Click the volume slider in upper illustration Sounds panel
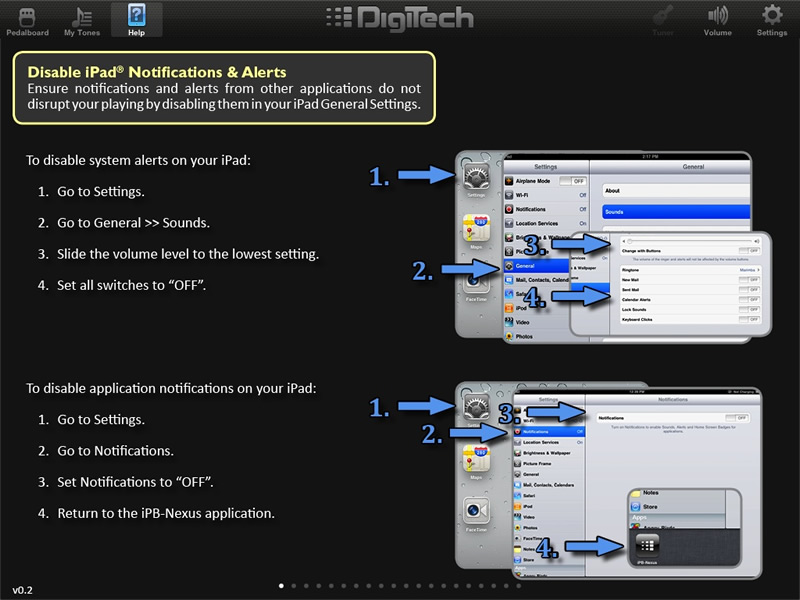 coord(690,241)
